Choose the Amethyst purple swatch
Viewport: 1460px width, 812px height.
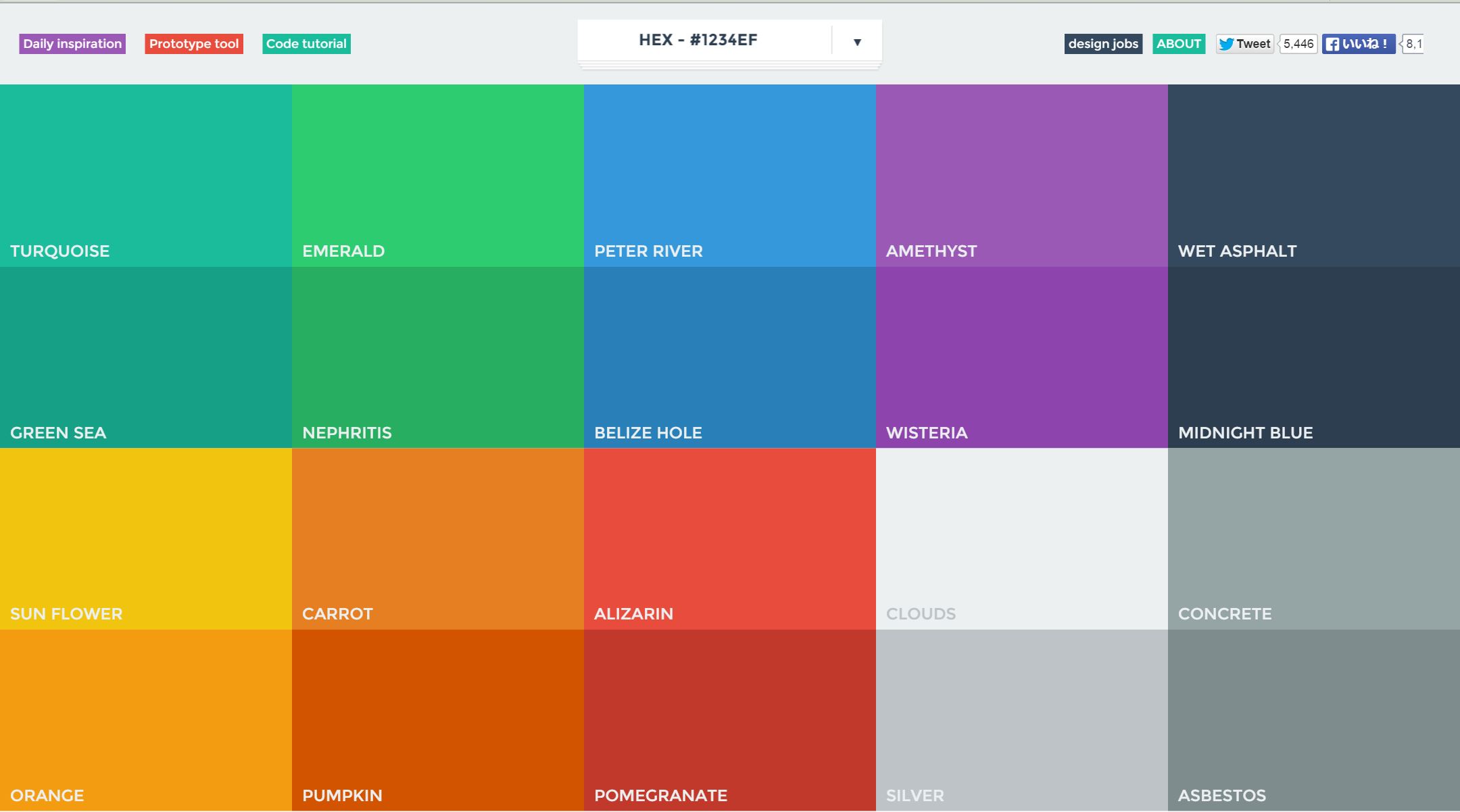click(1022, 176)
